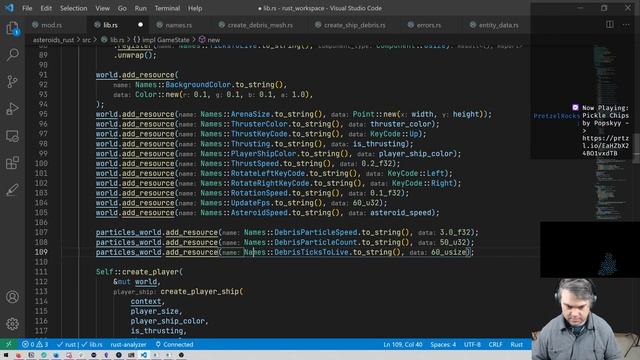Click the vertical scrollbar slider
Image resolution: width=640 pixels, height=360 pixels.
[x=636, y=149]
